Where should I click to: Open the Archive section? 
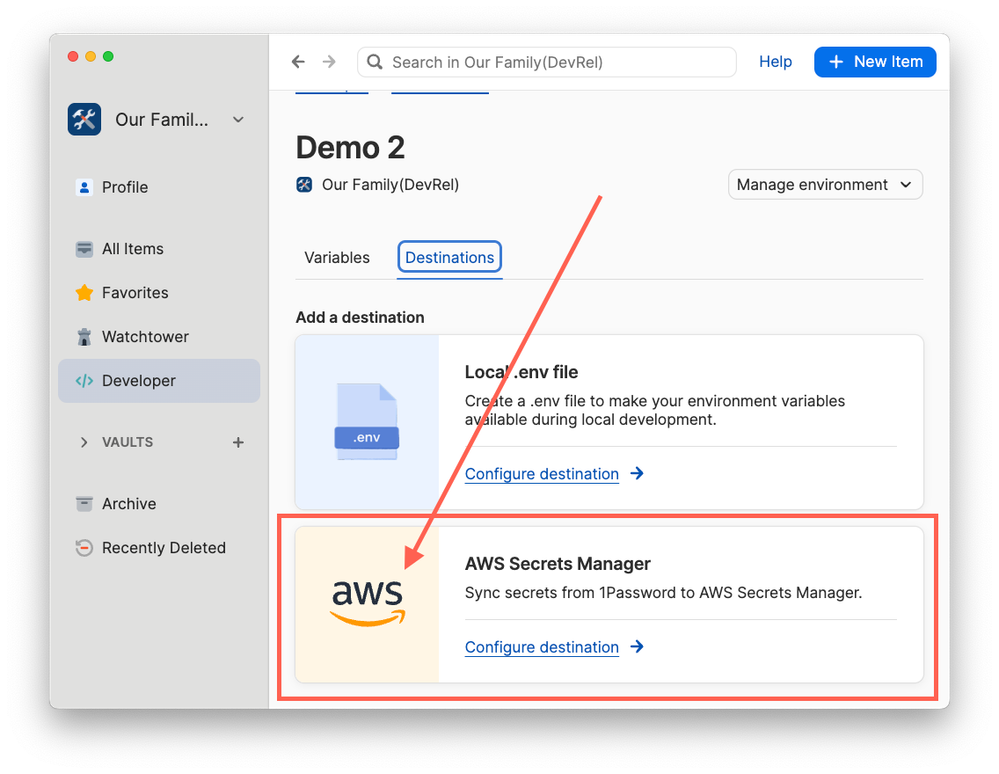128,504
